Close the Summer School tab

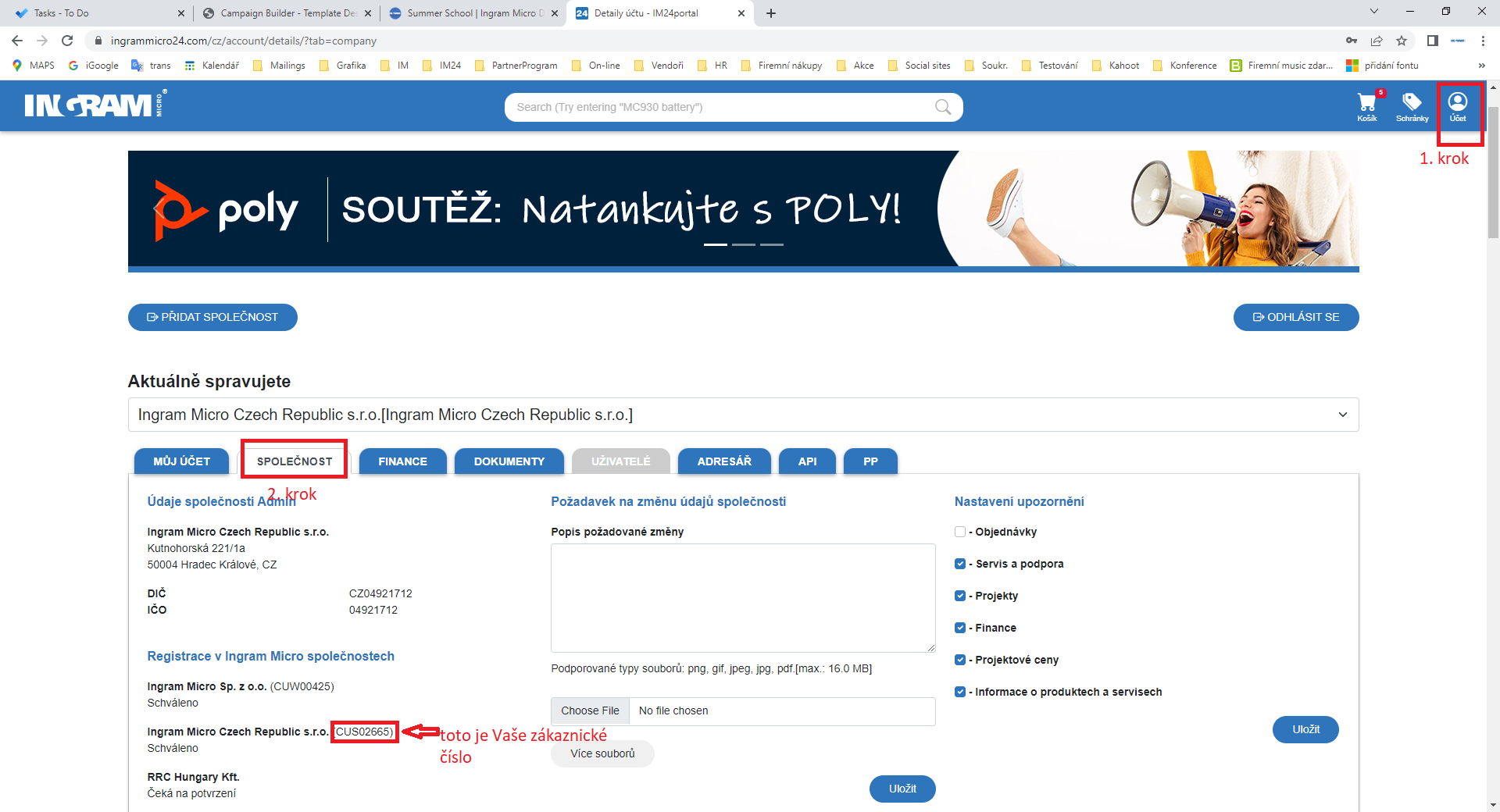[555, 13]
